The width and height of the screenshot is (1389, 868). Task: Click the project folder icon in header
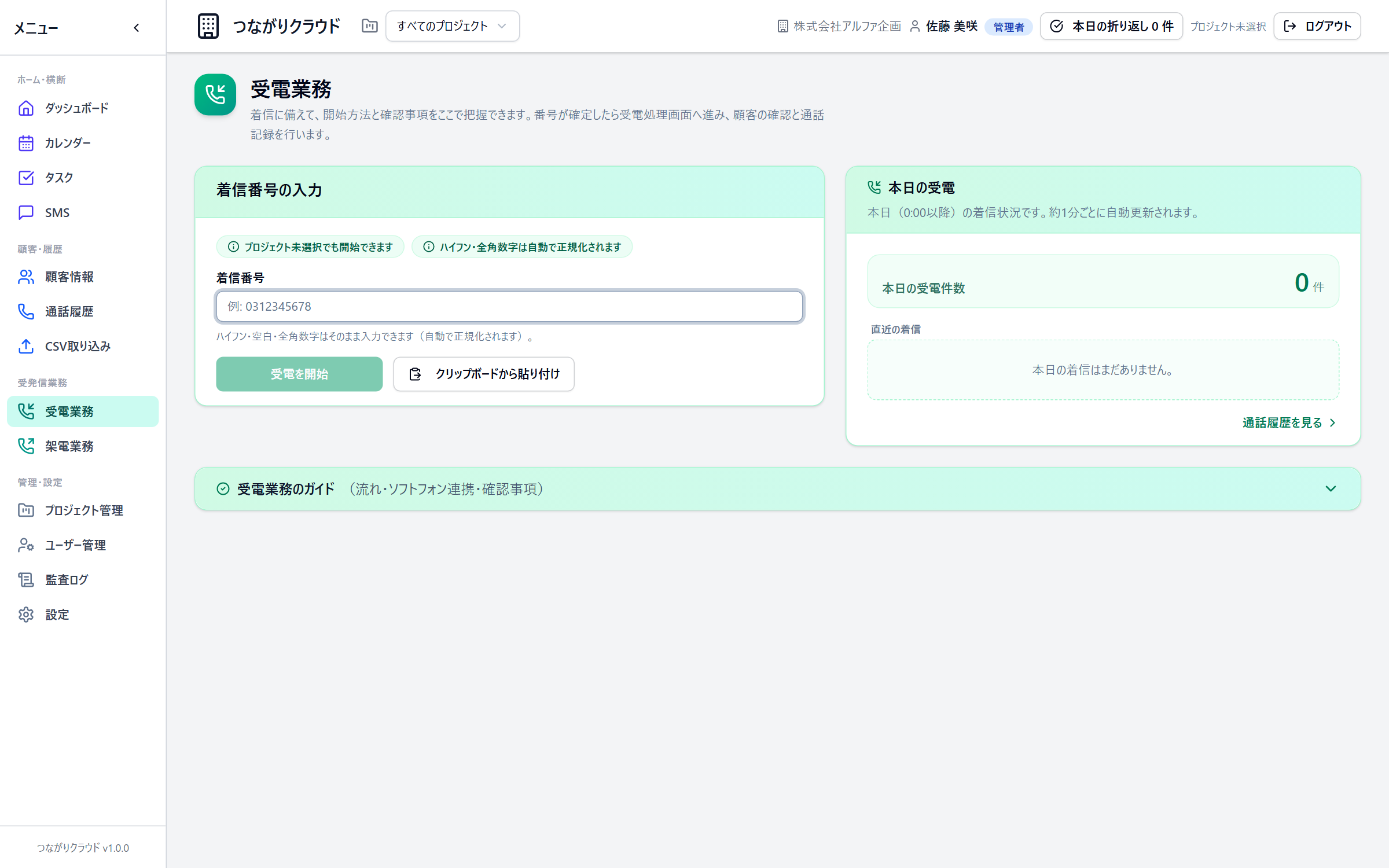coord(369,26)
